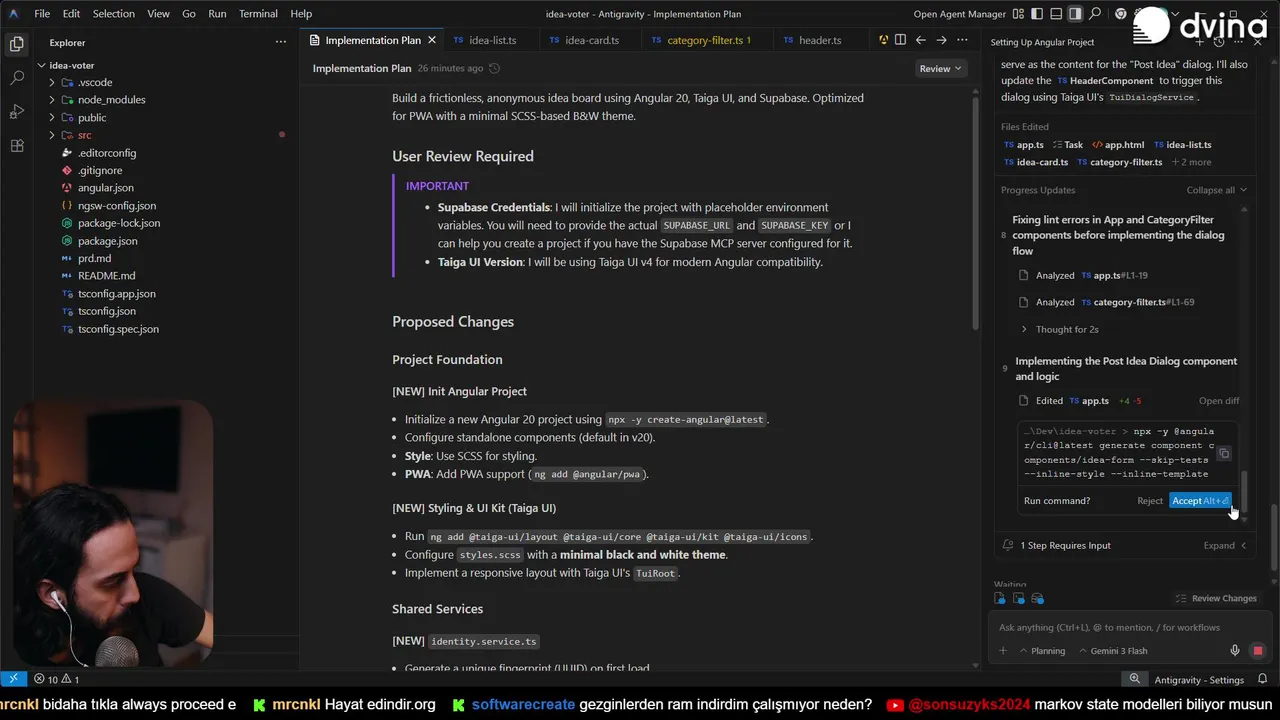Toggle bottom panel visibility icon

pyautogui.click(x=1055, y=14)
